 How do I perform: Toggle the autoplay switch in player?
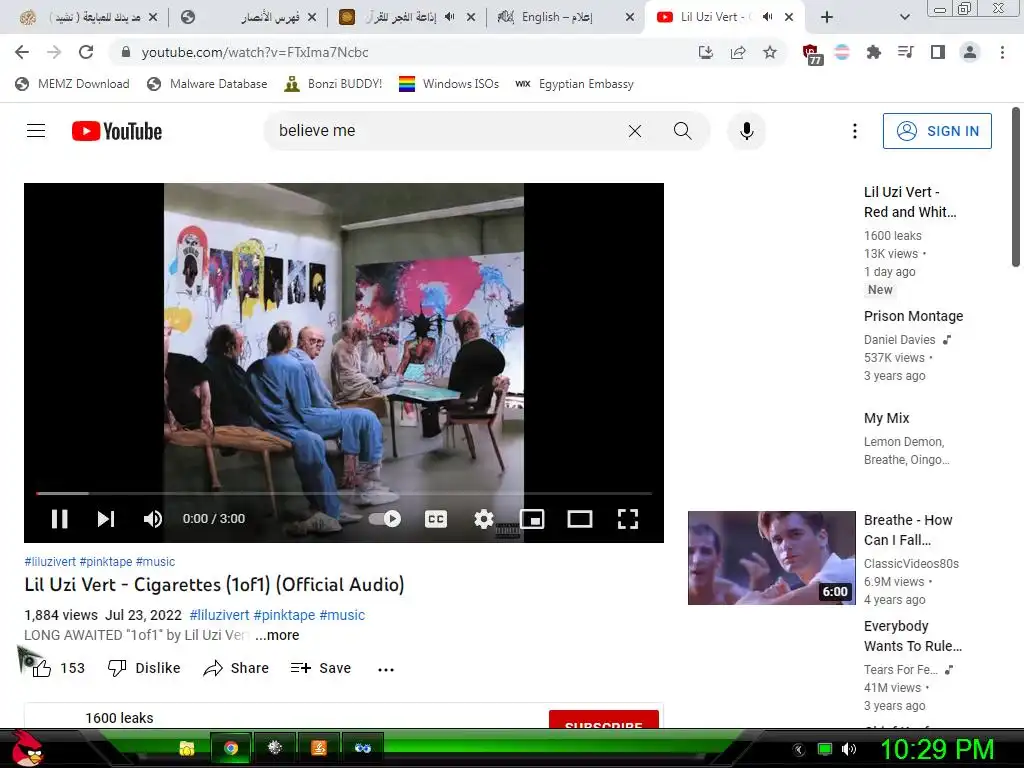coord(385,519)
